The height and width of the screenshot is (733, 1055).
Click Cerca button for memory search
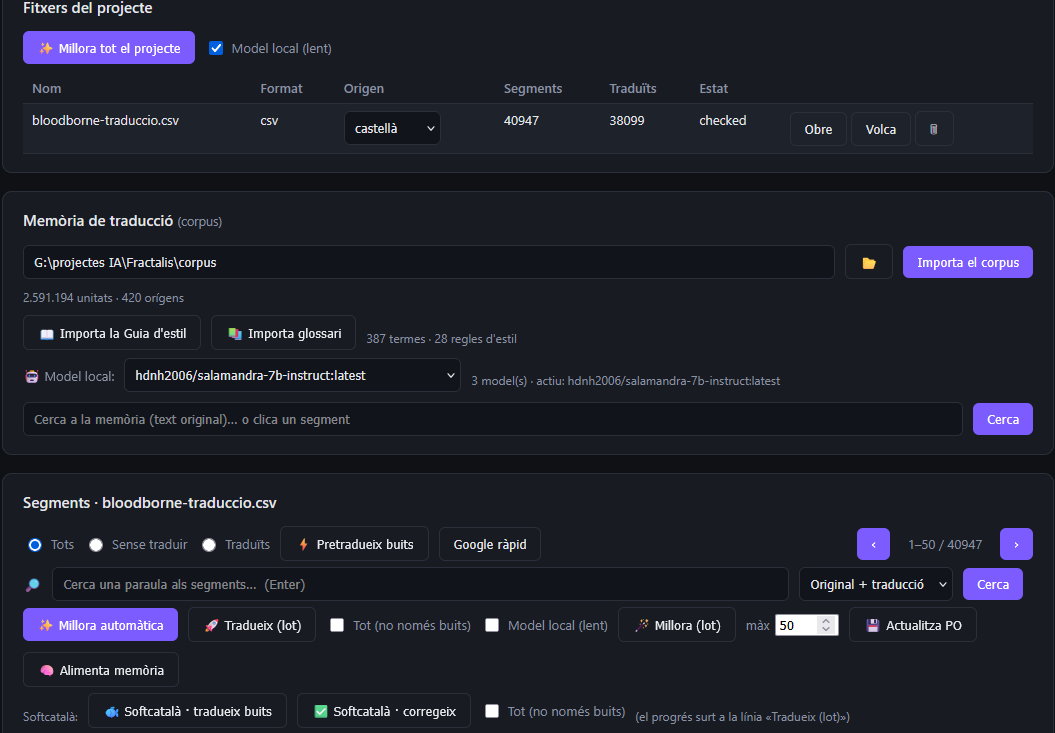[1003, 419]
